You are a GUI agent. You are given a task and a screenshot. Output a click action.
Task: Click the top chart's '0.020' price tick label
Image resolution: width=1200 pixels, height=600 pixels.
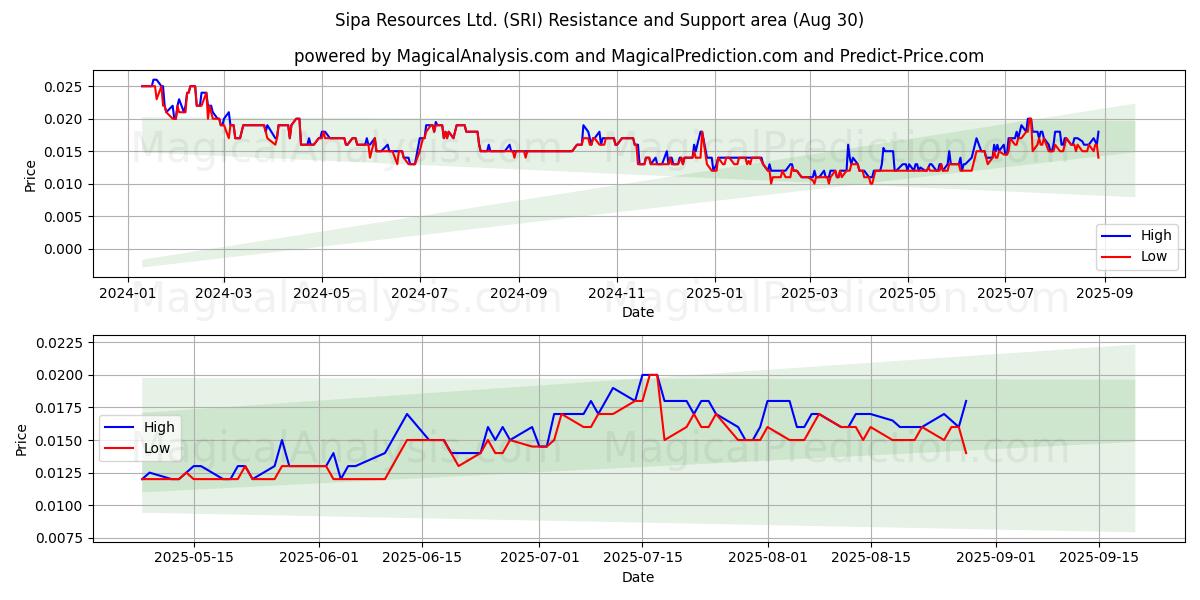tap(64, 119)
